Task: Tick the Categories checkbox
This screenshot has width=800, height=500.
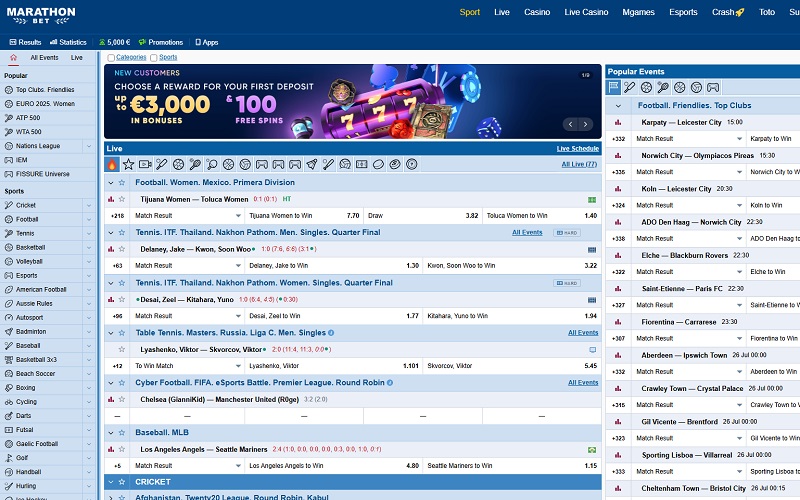Action: pos(111,57)
